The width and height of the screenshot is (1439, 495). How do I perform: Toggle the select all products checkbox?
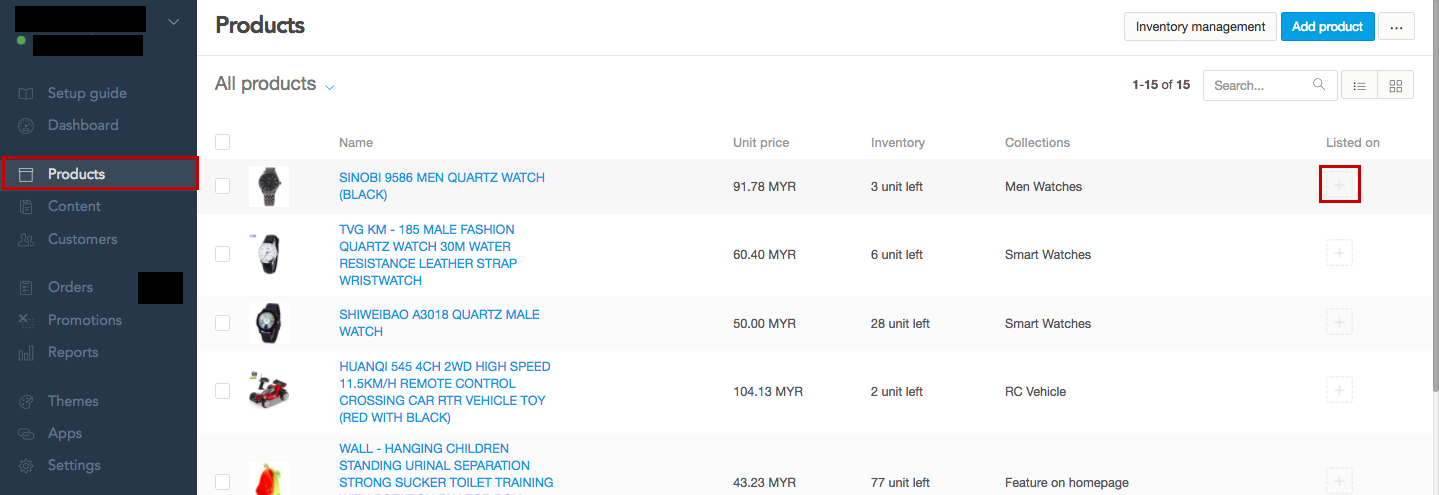click(x=222, y=142)
